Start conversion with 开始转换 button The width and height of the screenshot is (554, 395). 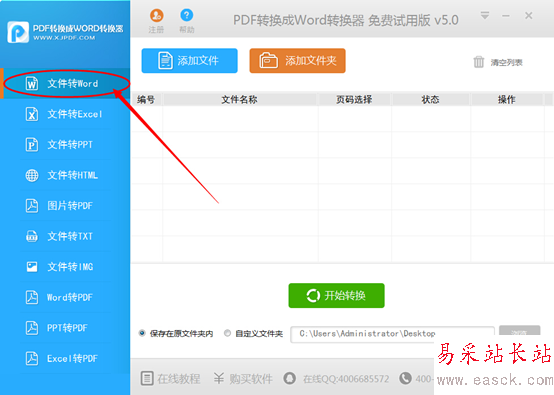(336, 295)
